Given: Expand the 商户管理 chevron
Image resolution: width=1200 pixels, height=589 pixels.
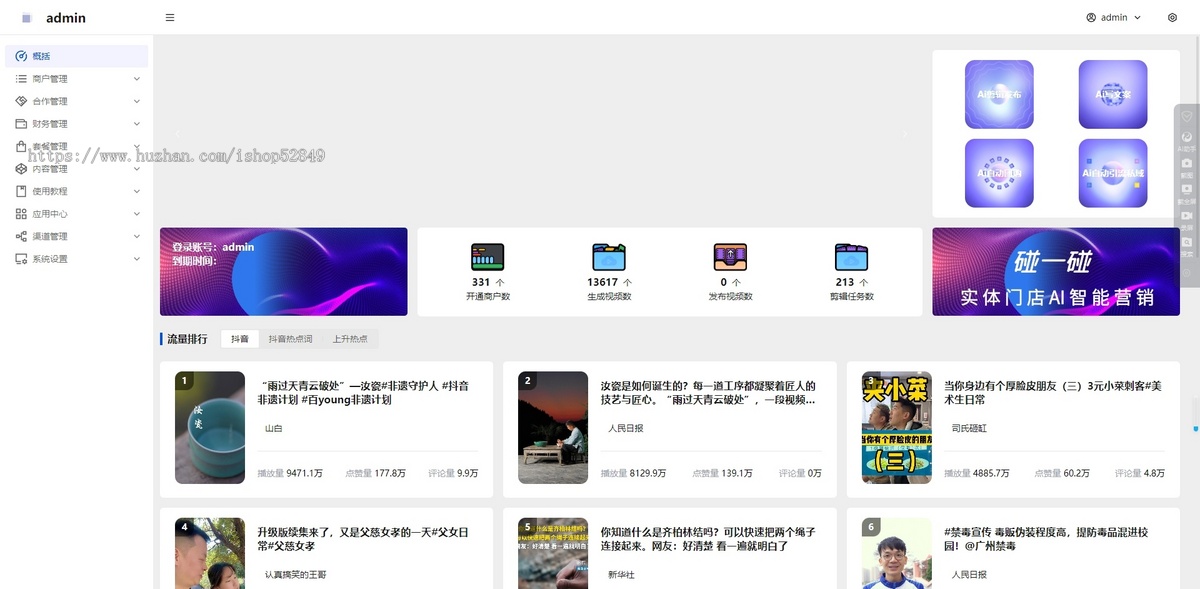Looking at the screenshot, I should (137, 79).
